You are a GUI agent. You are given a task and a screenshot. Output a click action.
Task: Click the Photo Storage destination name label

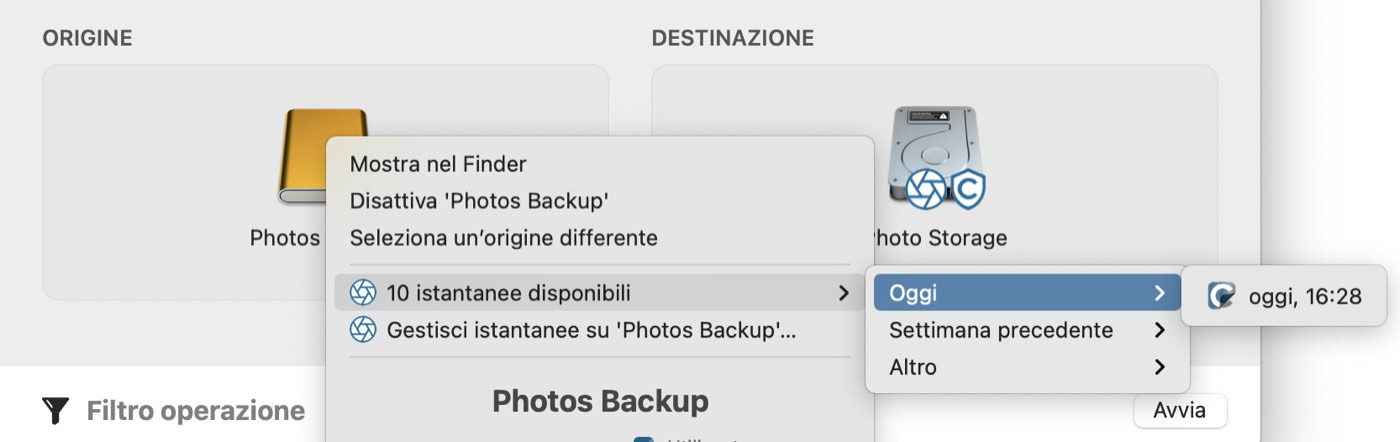click(x=936, y=238)
